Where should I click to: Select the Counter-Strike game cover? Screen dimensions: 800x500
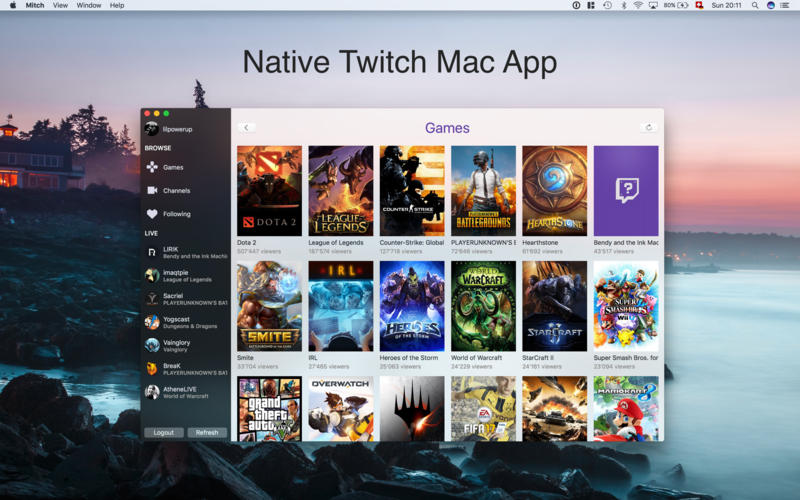pyautogui.click(x=412, y=191)
